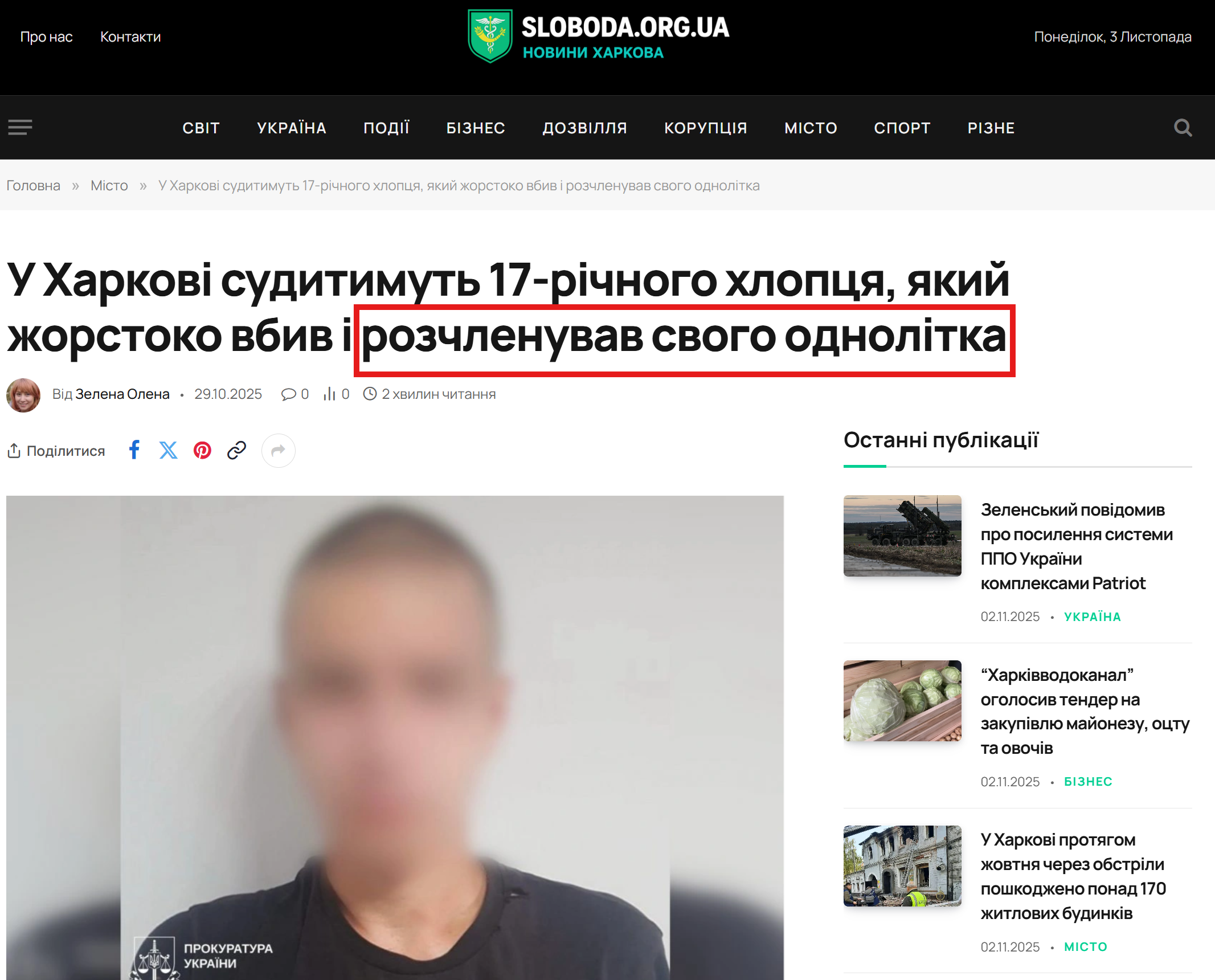
Task: Open the cabbage thumbnail for Харківводоканал article
Action: pyautogui.click(x=902, y=701)
